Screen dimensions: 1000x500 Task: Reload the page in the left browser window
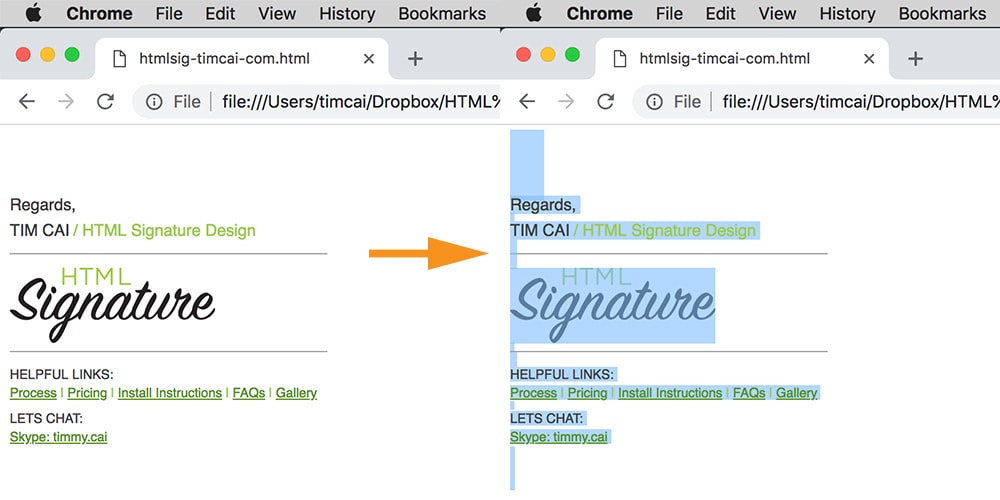click(105, 101)
